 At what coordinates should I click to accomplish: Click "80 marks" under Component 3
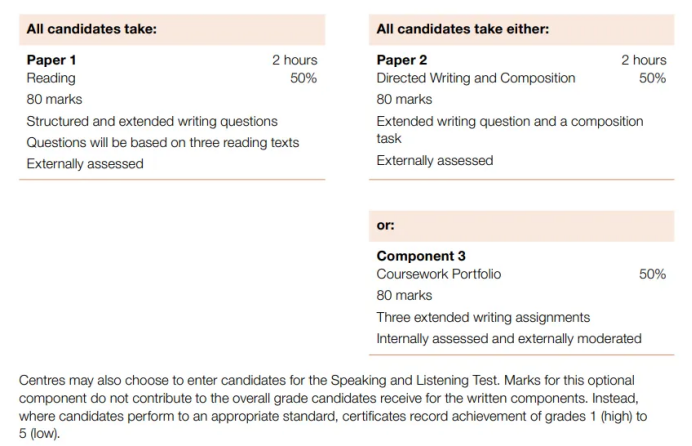[404, 295]
